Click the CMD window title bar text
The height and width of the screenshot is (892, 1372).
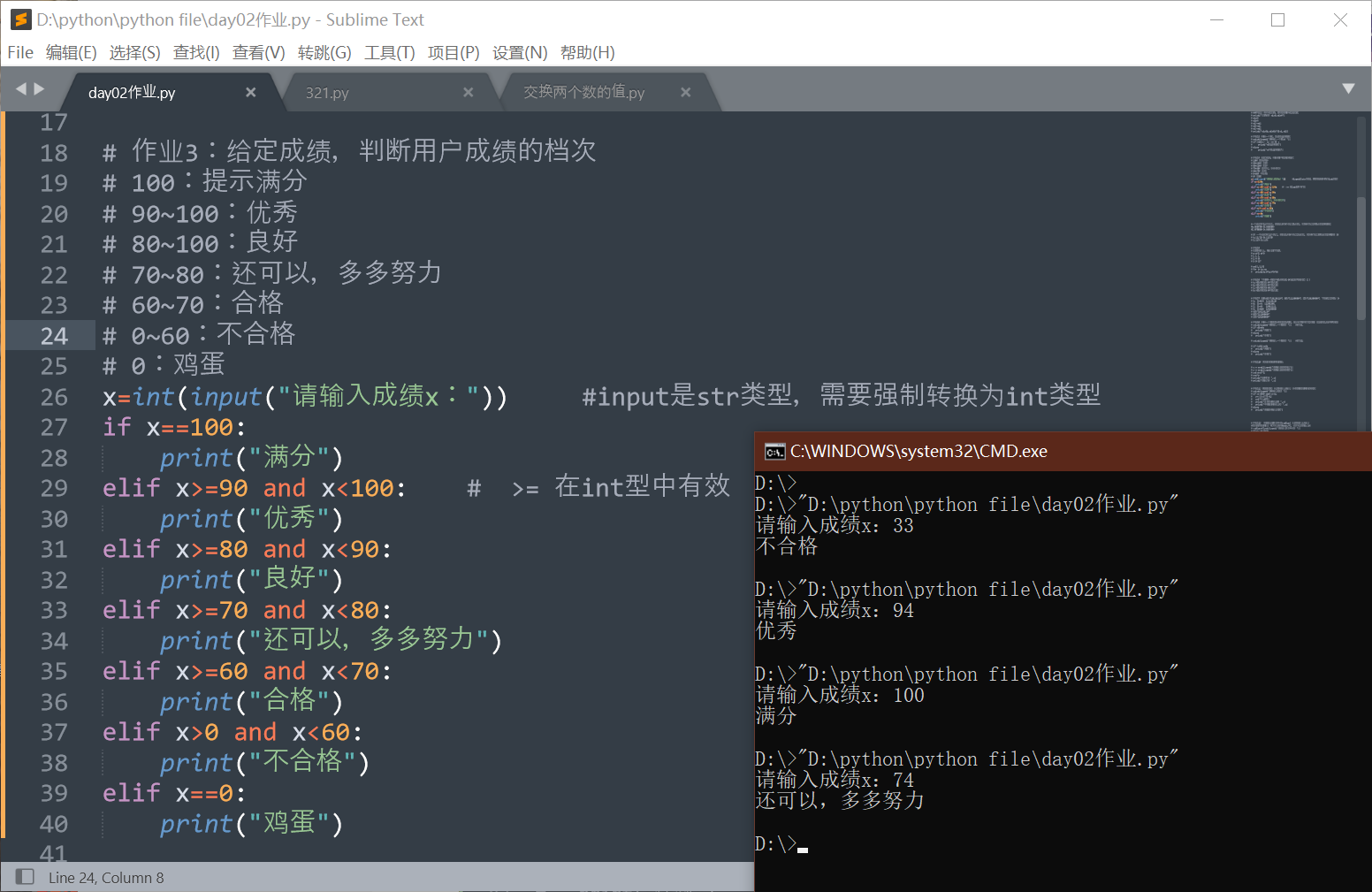click(x=919, y=451)
